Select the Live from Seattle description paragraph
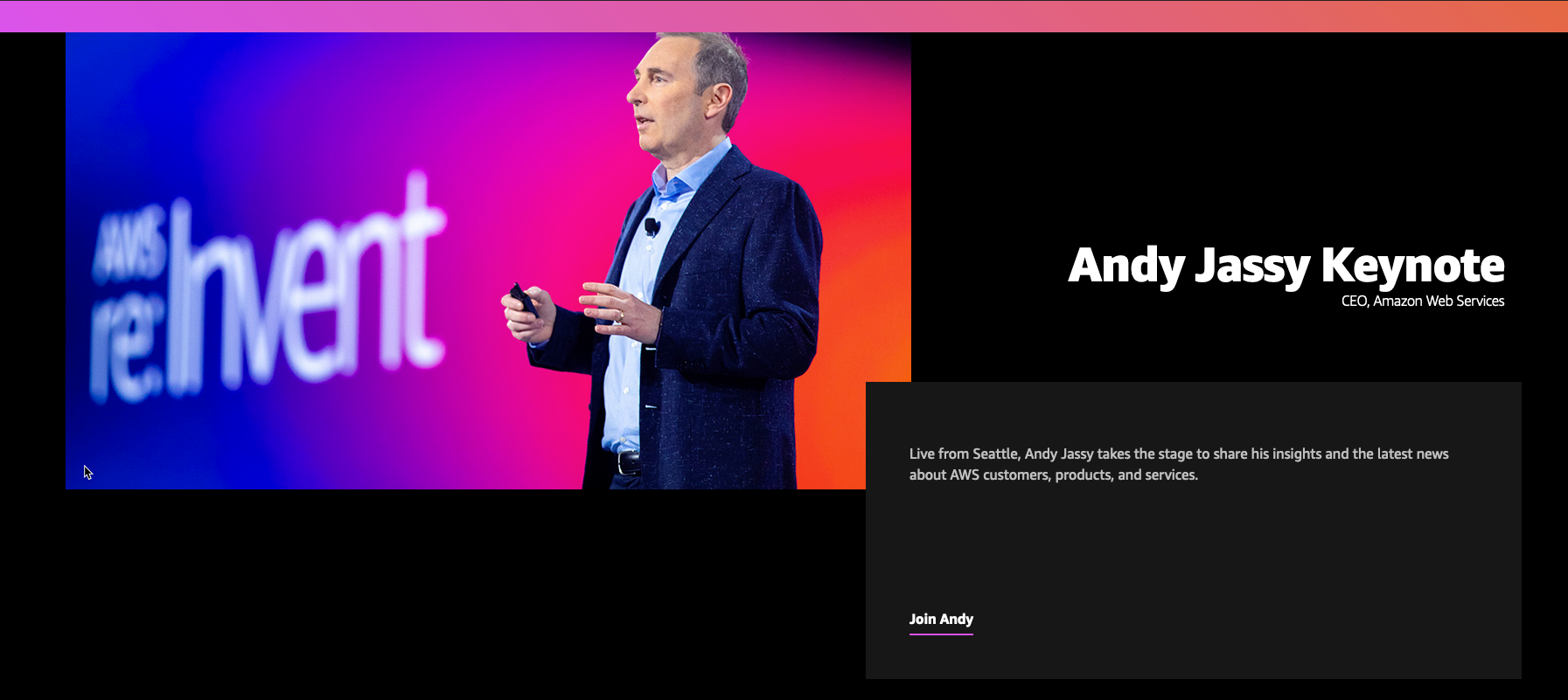Screen dimensions: 1568x700 [x=1179, y=464]
